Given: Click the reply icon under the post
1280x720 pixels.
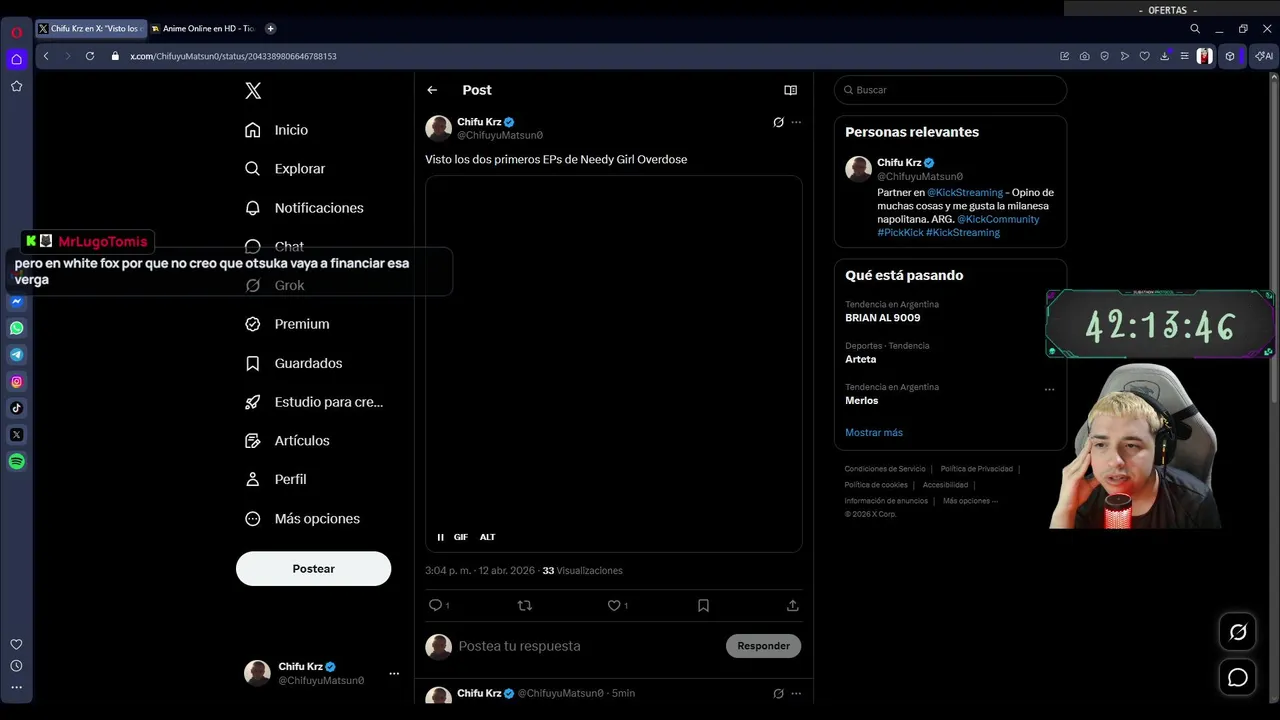Looking at the screenshot, I should pos(435,605).
